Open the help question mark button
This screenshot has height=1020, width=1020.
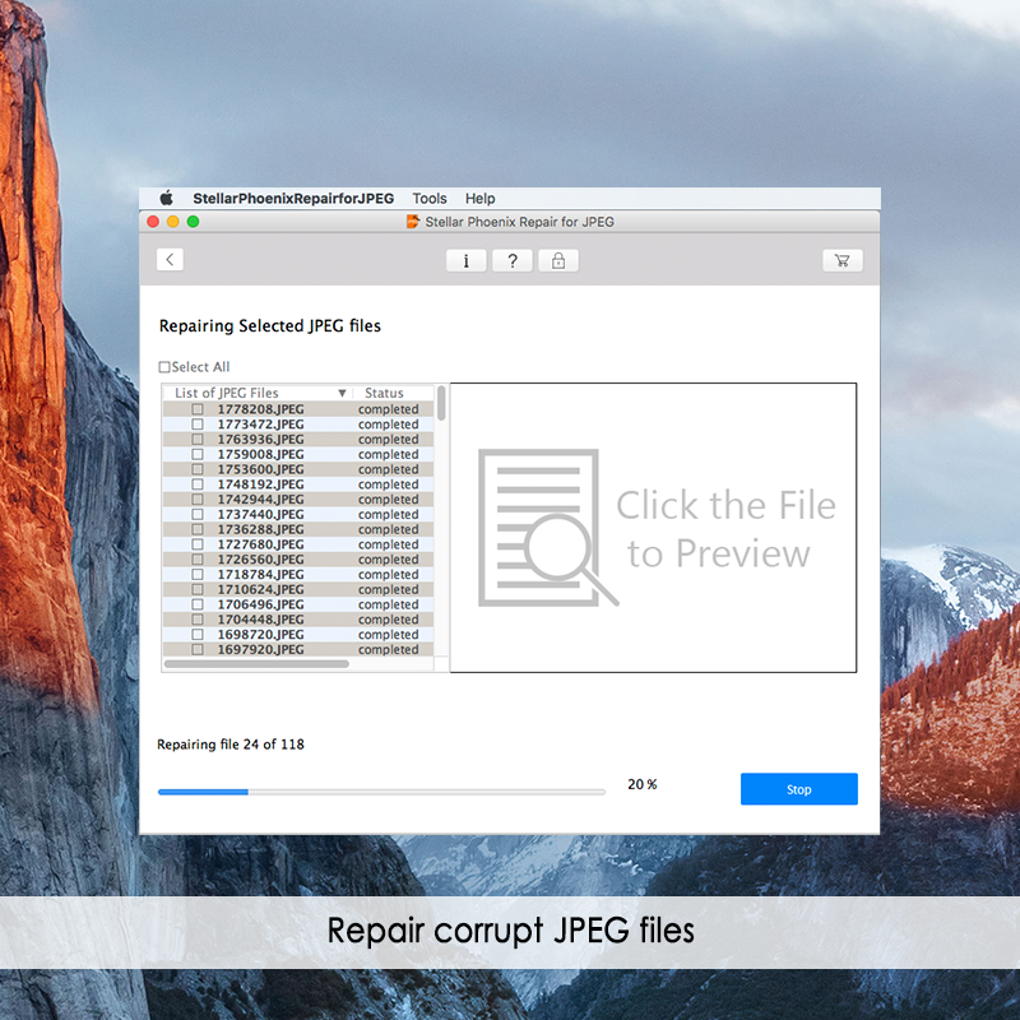pyautogui.click(x=512, y=261)
